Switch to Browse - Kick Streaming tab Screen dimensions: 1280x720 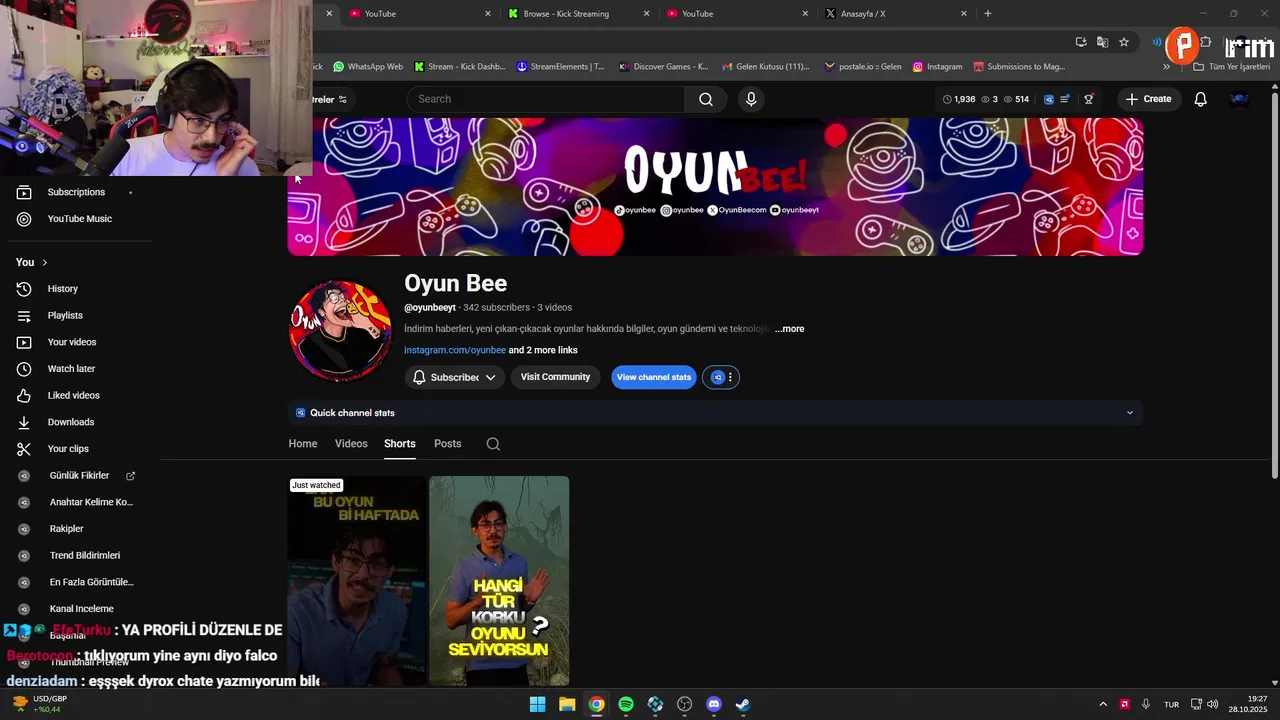pos(579,14)
